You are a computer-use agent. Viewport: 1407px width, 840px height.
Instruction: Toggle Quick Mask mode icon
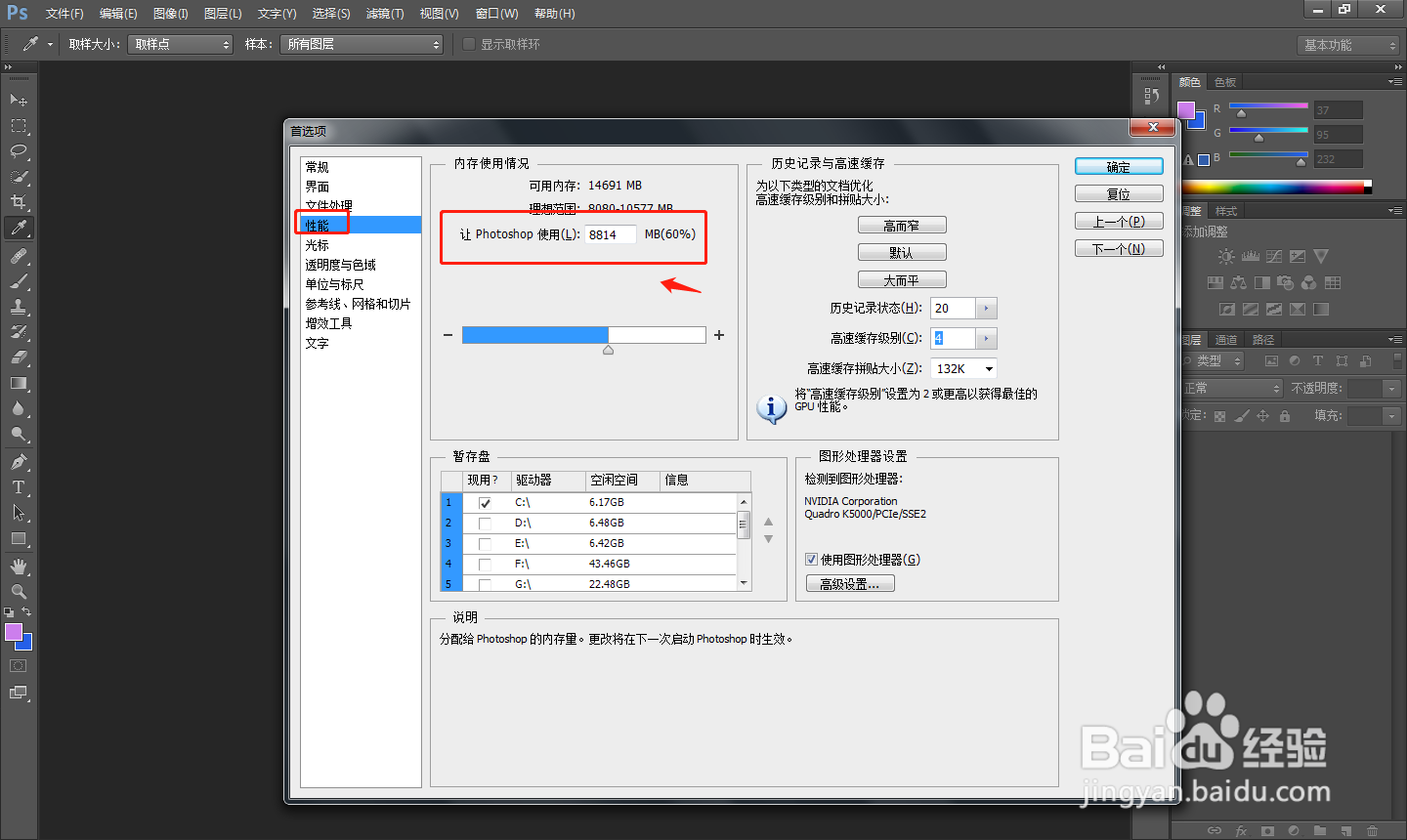point(19,666)
